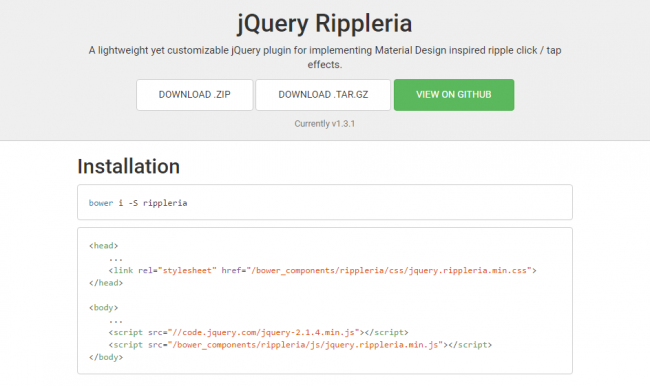Click the jquery-2.1.4.min.js script line
Screen dimensions: 650x386
[x=258, y=332]
